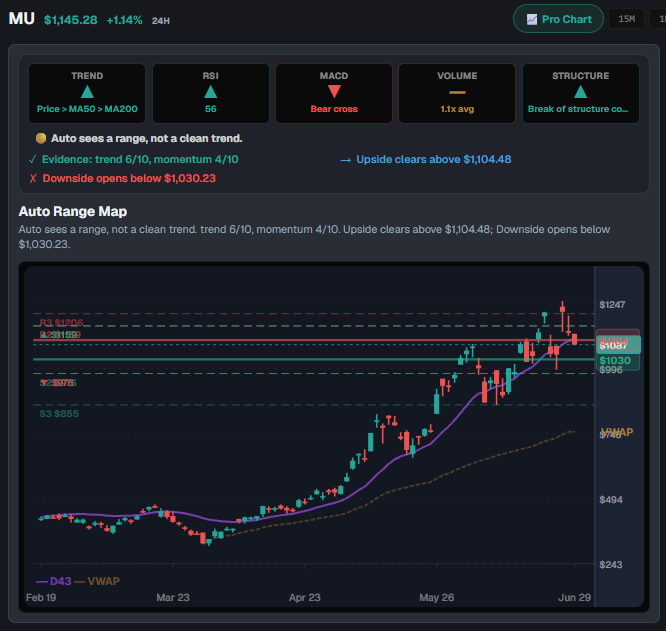Select the MACD Bear cross card
The height and width of the screenshot is (631, 666).
point(334,93)
